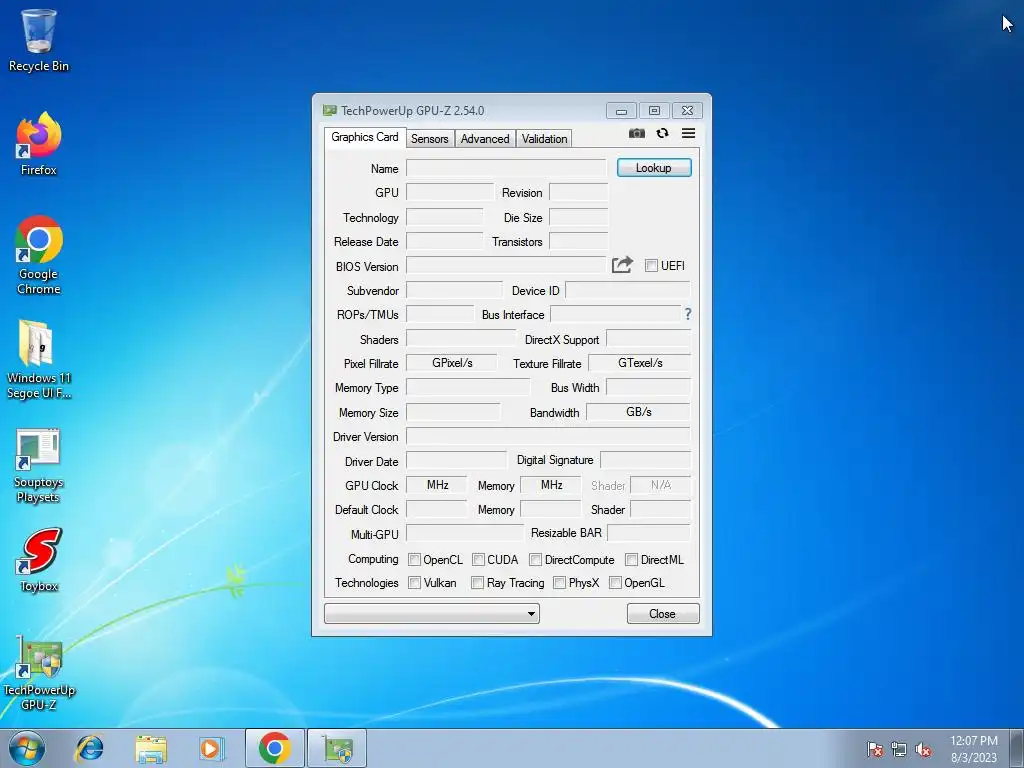Click the Close button in GPU-Z
Viewport: 1024px width, 768px height.
[663, 613]
